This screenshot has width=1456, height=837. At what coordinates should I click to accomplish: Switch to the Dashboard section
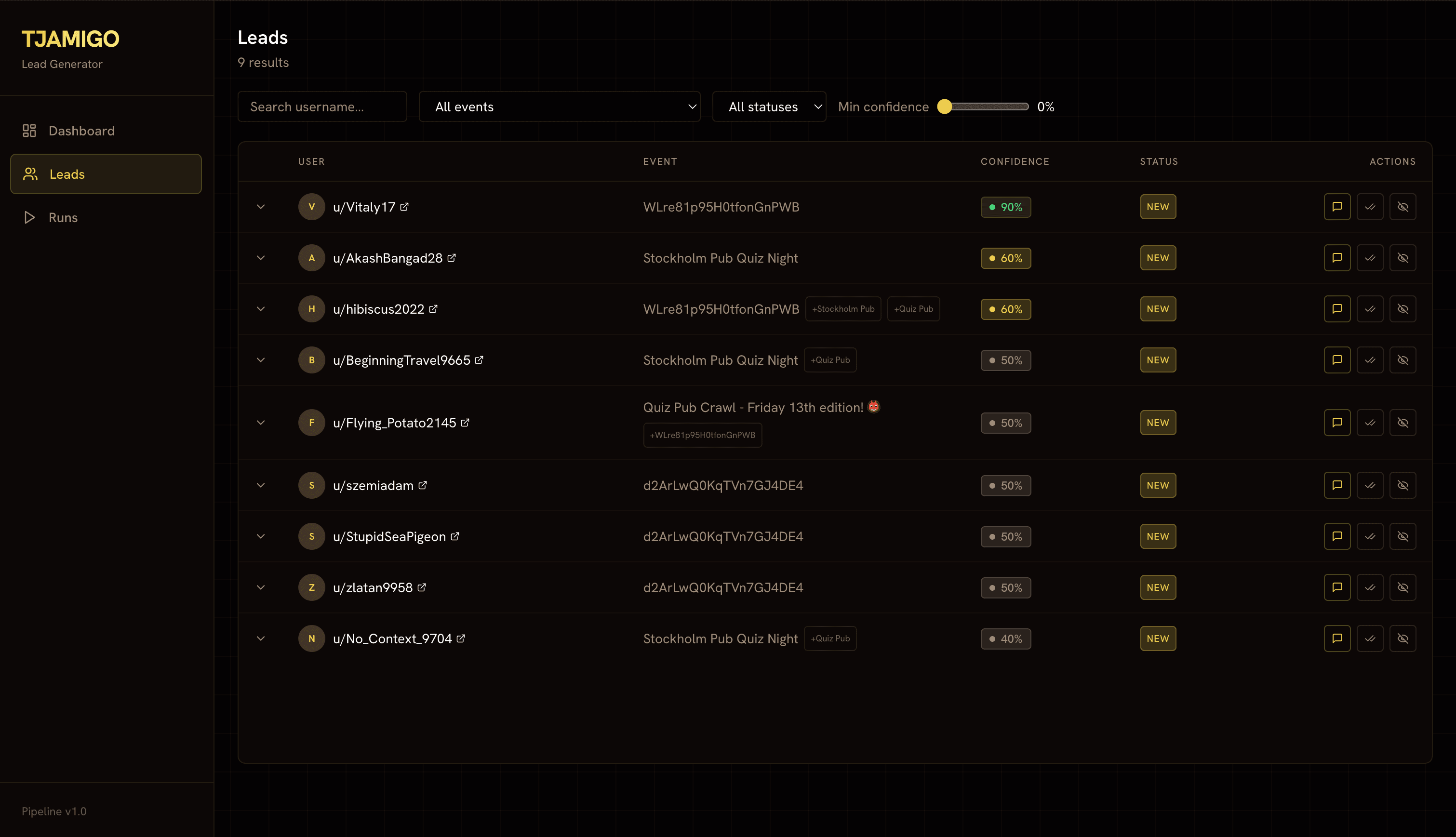click(81, 131)
